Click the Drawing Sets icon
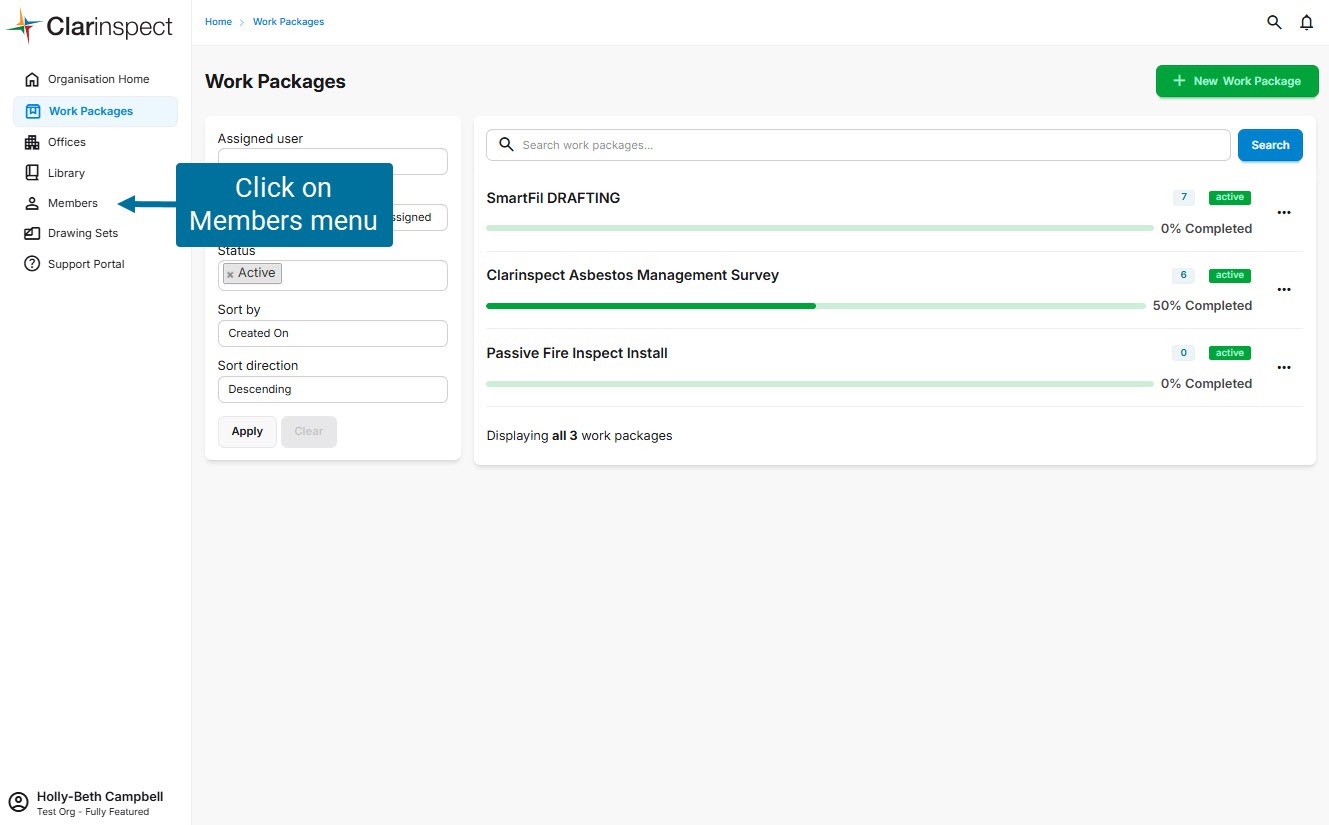1329x825 pixels. tap(32, 233)
